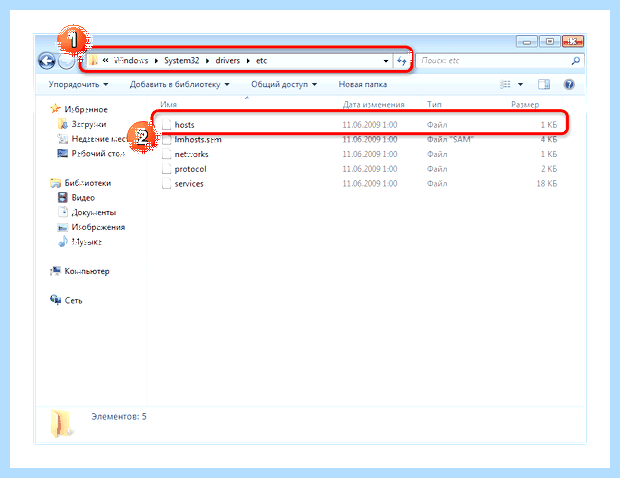Viewport: 620px width, 478px height.
Task: Select the protocol file name
Action: pyautogui.click(x=190, y=169)
